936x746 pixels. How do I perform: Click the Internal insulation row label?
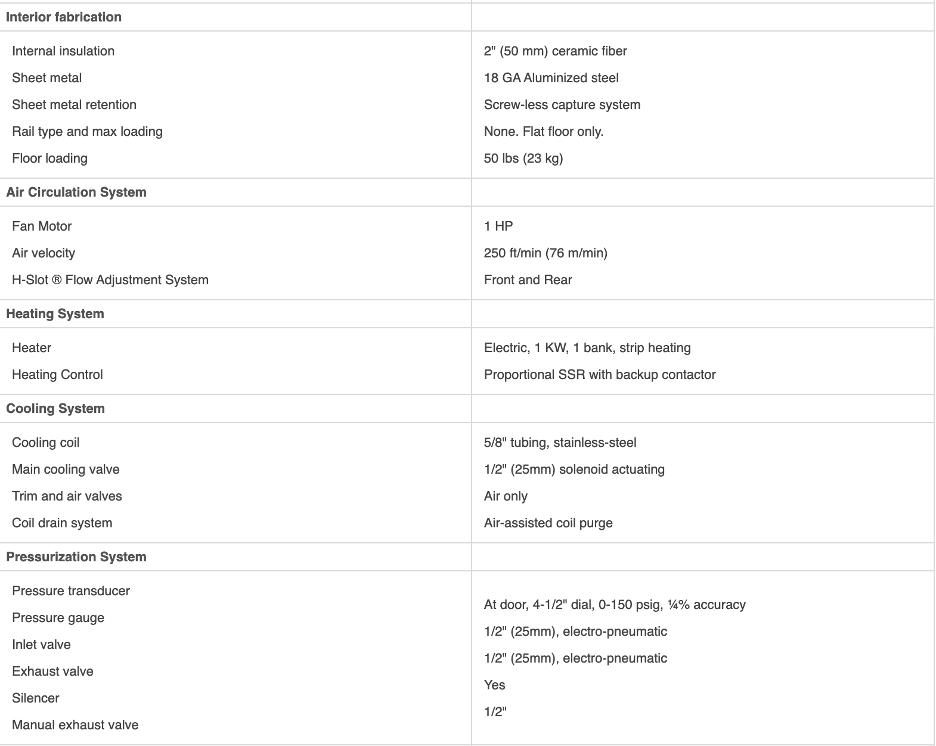(x=63, y=51)
